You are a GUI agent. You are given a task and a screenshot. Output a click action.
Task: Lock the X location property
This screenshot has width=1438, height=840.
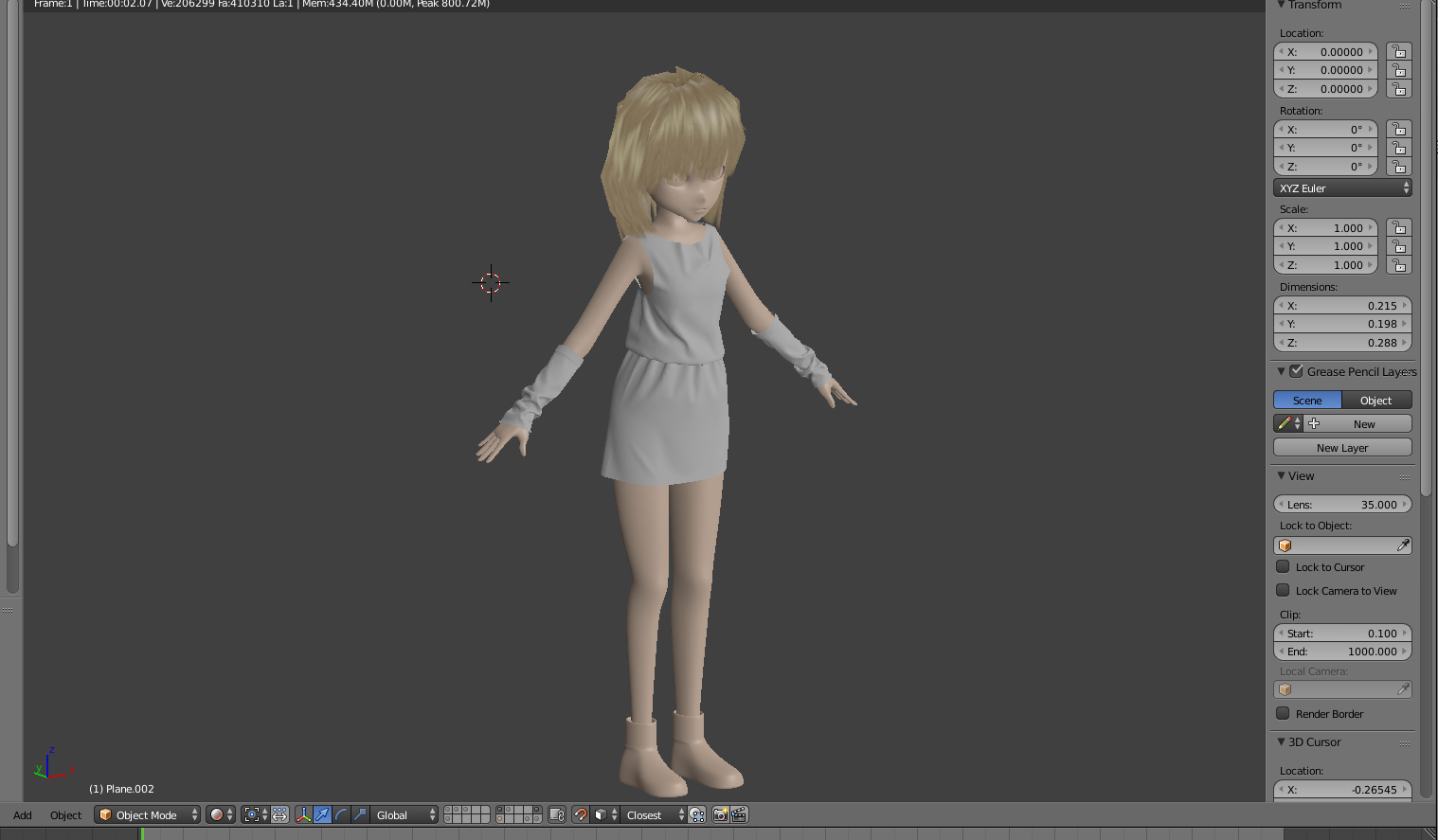pyautogui.click(x=1398, y=52)
